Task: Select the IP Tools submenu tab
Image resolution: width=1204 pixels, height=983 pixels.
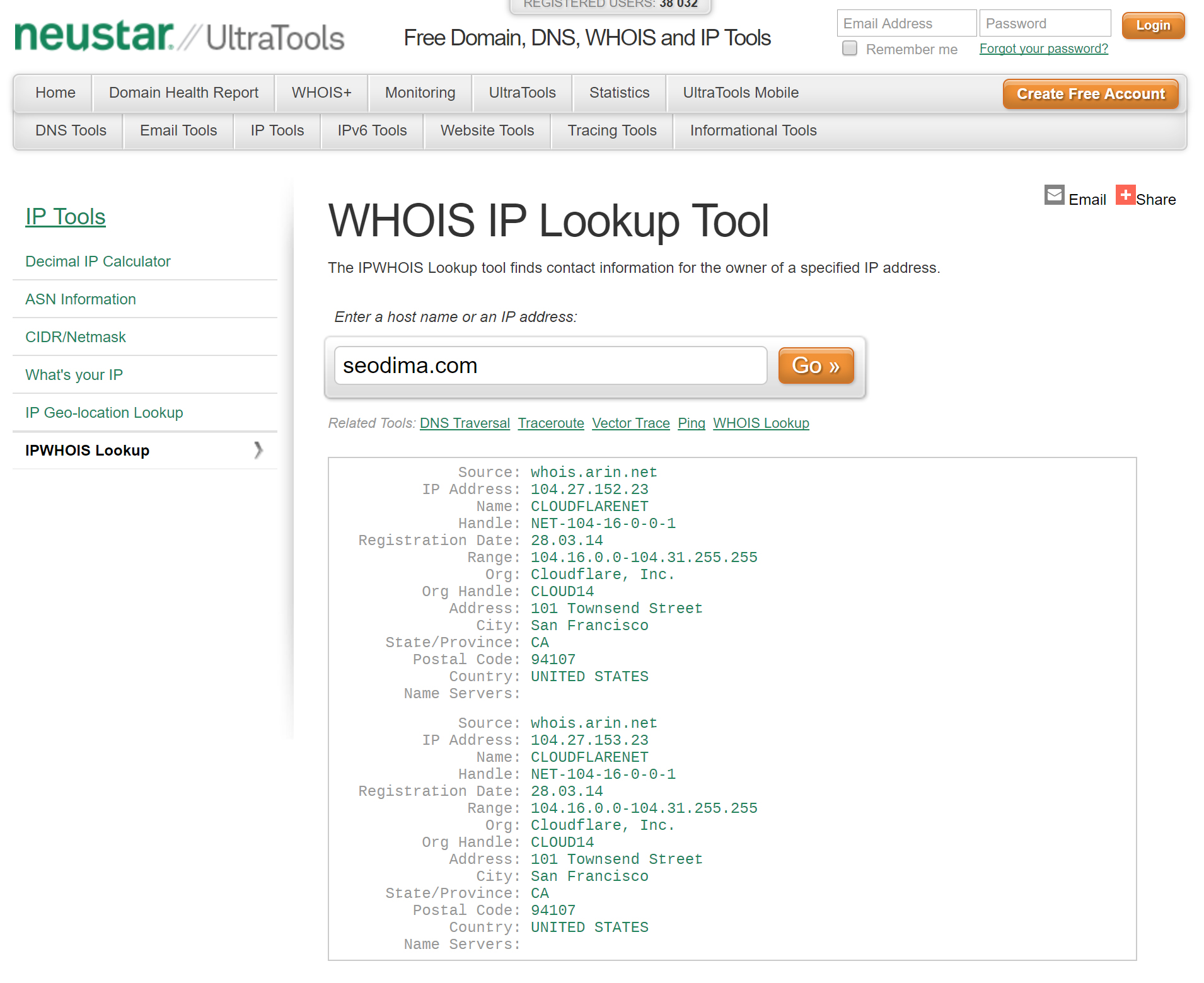Action: 277,130
